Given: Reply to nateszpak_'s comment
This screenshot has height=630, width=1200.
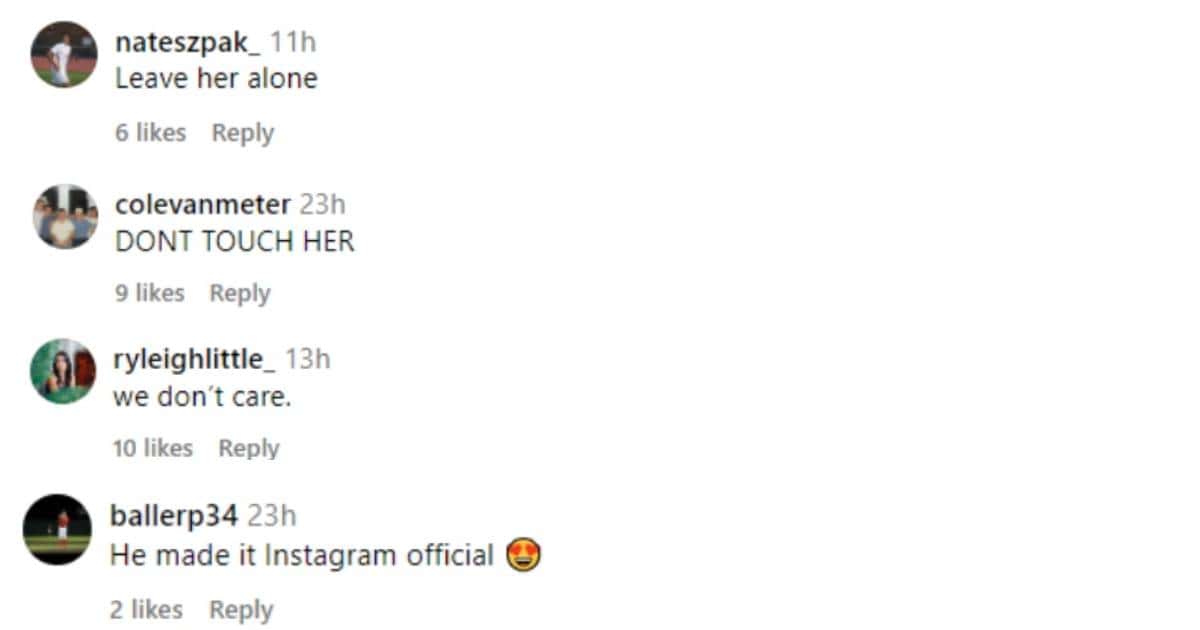Looking at the screenshot, I should pos(242,132).
